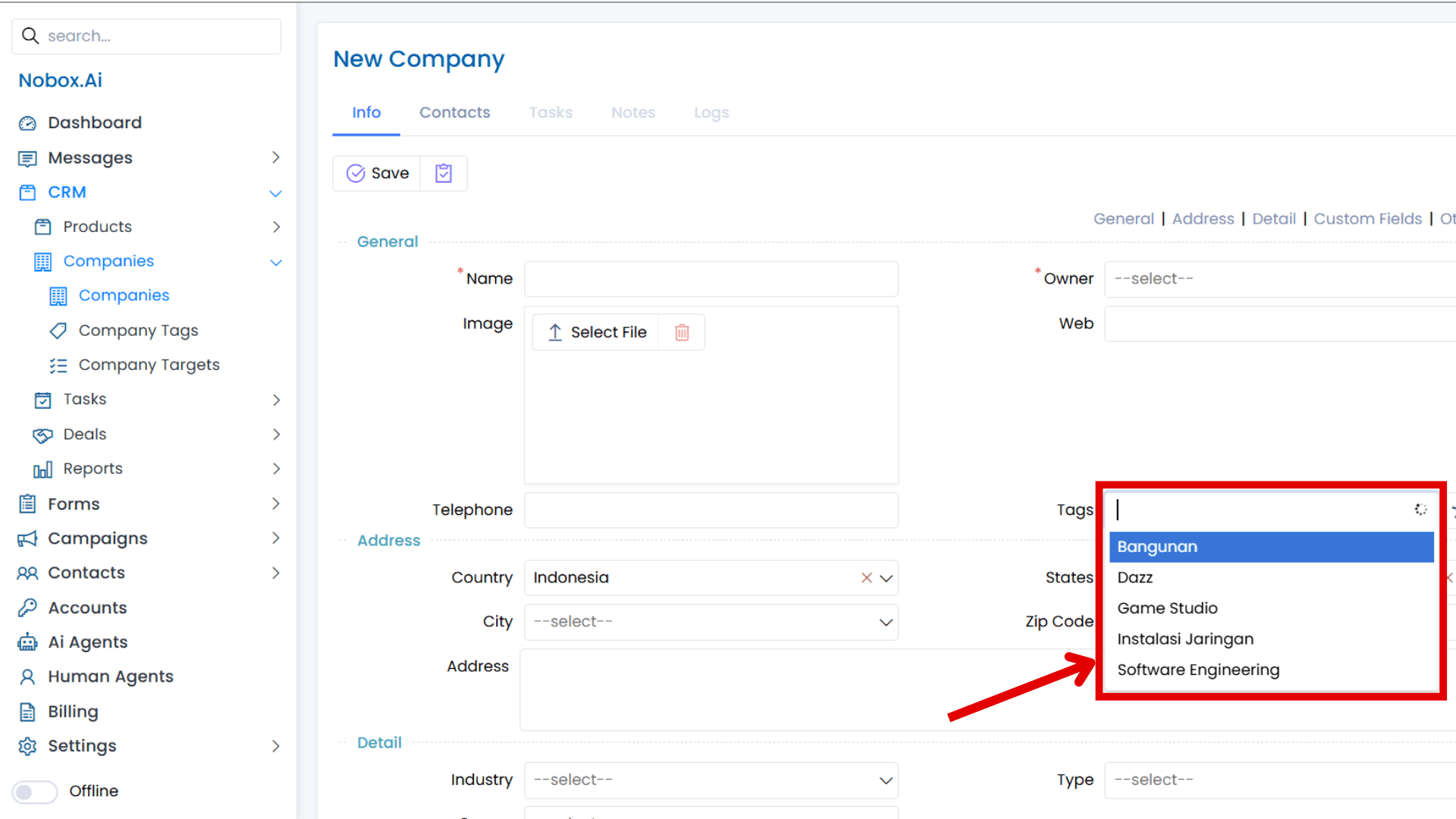Viewport: 1456px width, 819px height.
Task: Click the clipboard icon beside Save
Action: pyautogui.click(x=443, y=173)
